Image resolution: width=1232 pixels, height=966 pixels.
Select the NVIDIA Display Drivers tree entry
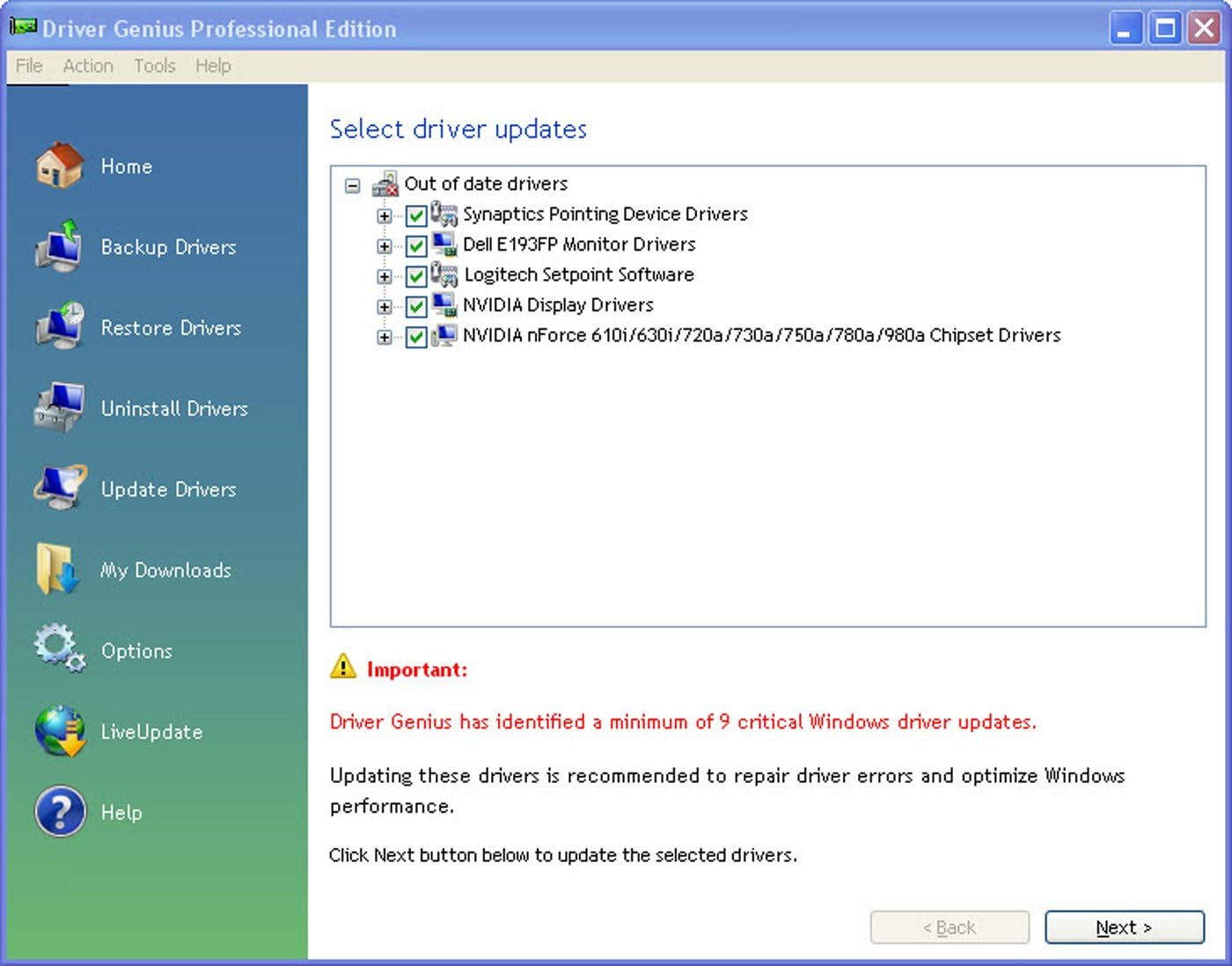[x=558, y=305]
